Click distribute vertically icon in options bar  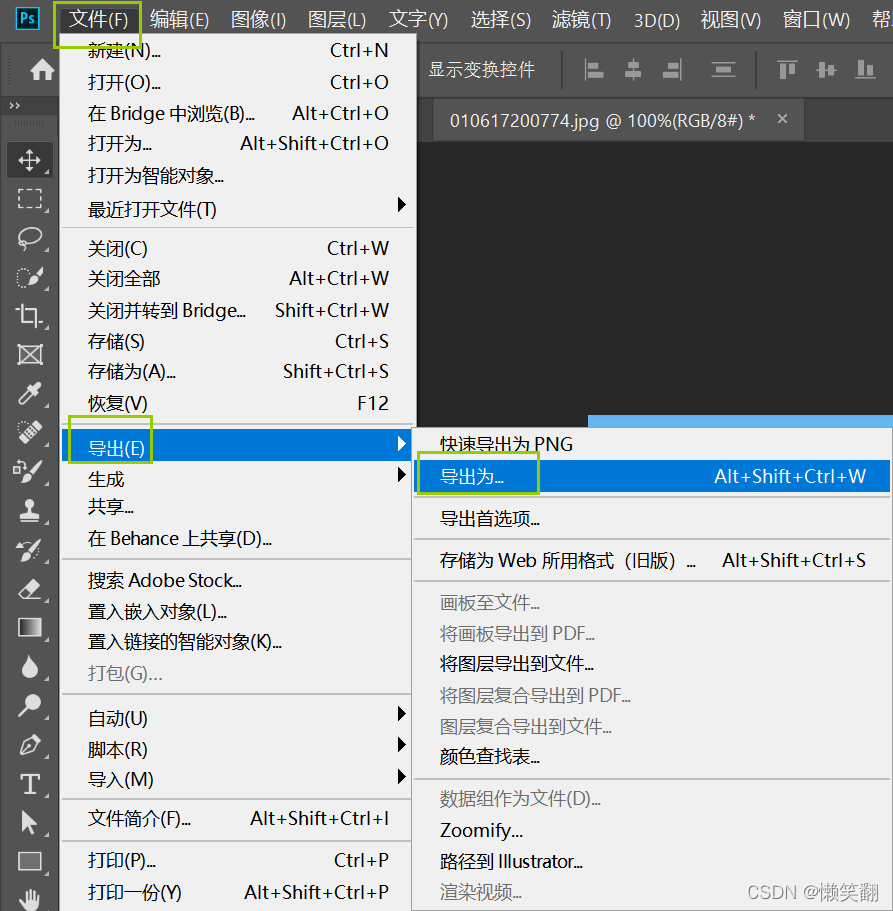[723, 70]
